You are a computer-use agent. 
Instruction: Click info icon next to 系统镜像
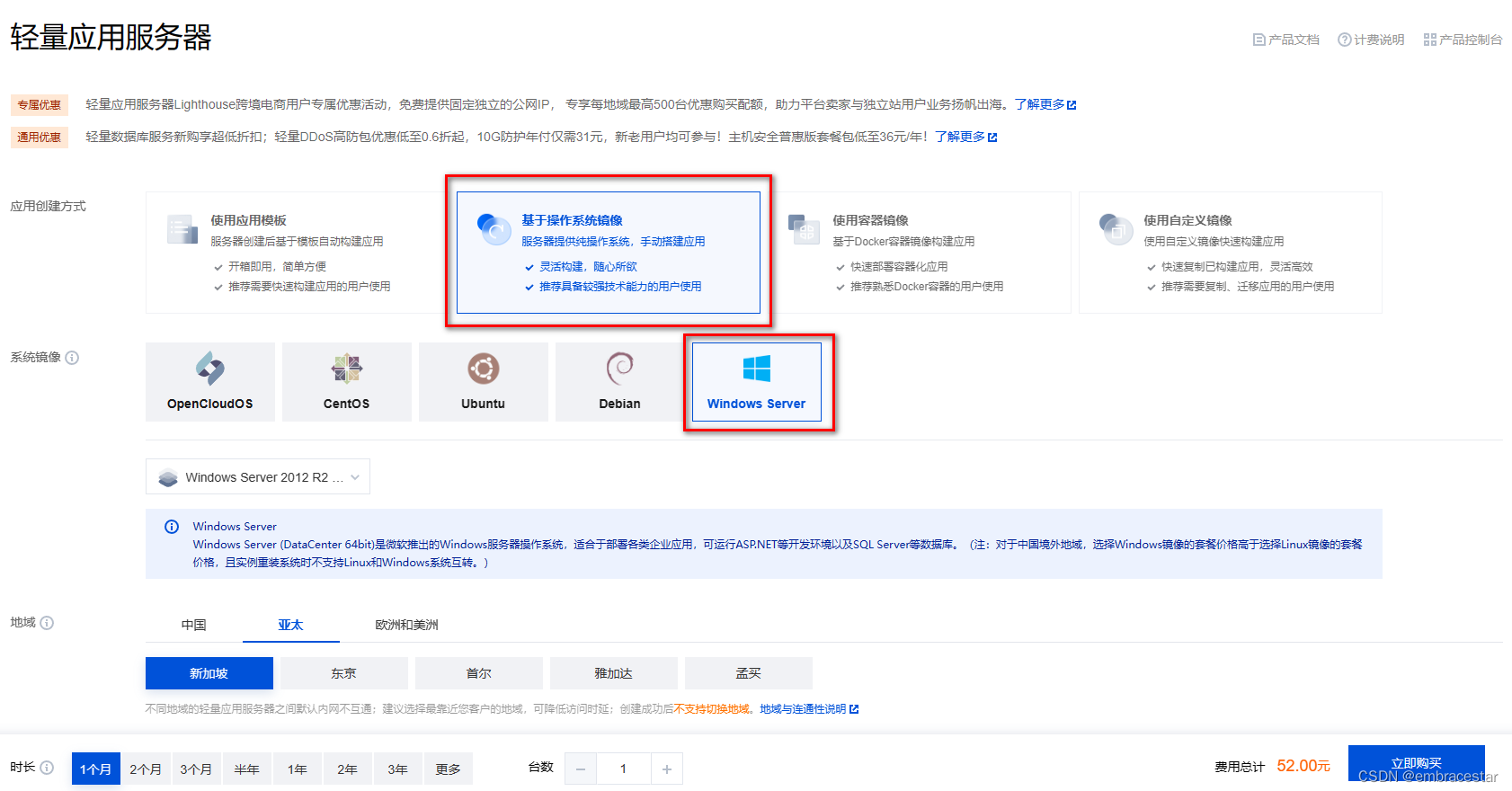72,358
